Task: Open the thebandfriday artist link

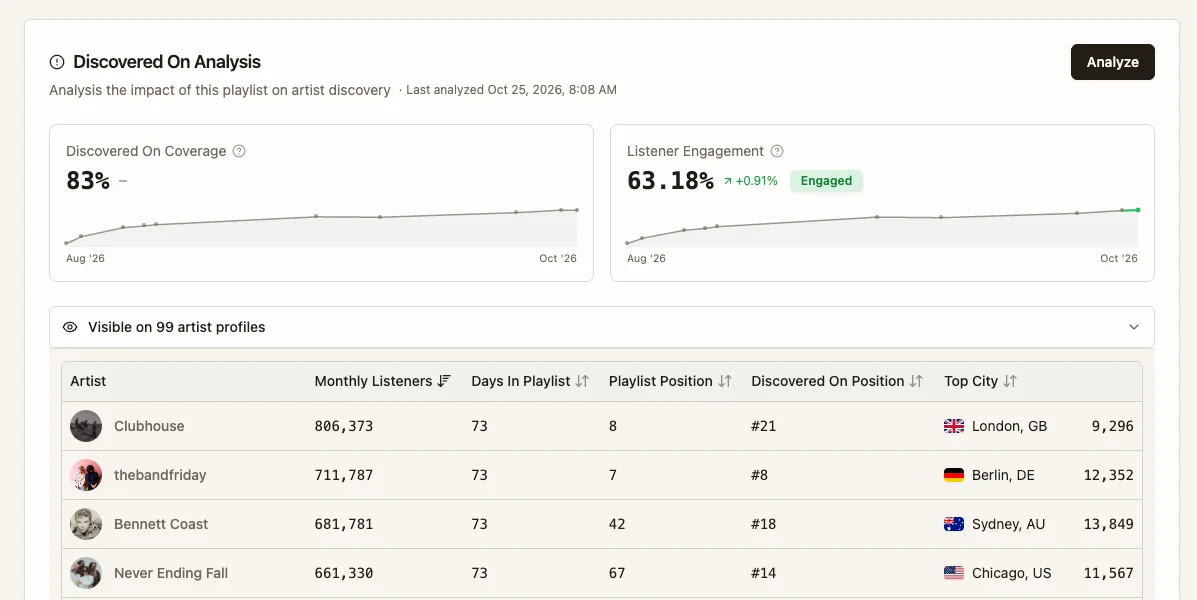Action: coord(160,475)
